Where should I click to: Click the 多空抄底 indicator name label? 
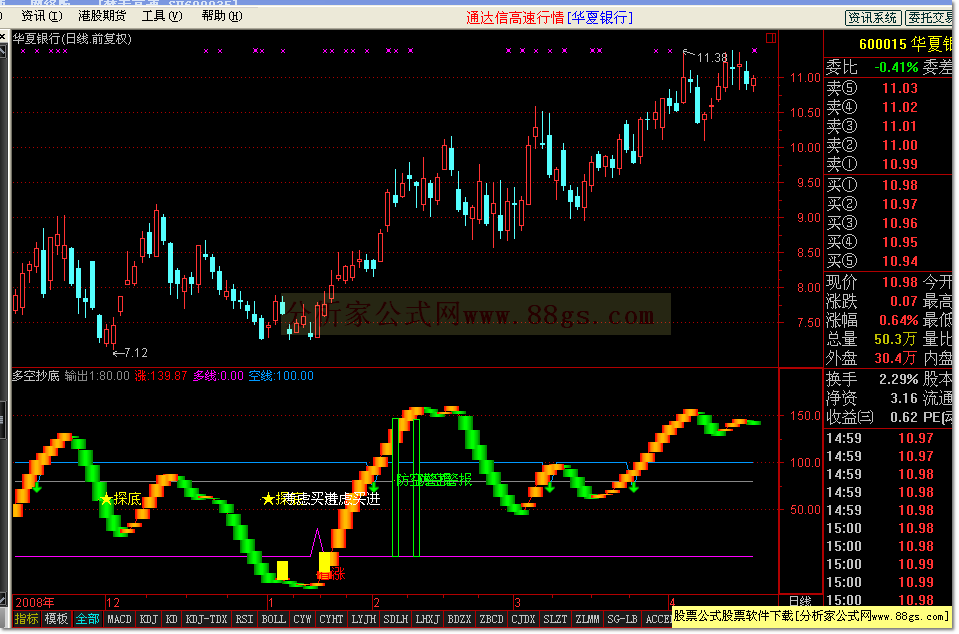coord(36,376)
